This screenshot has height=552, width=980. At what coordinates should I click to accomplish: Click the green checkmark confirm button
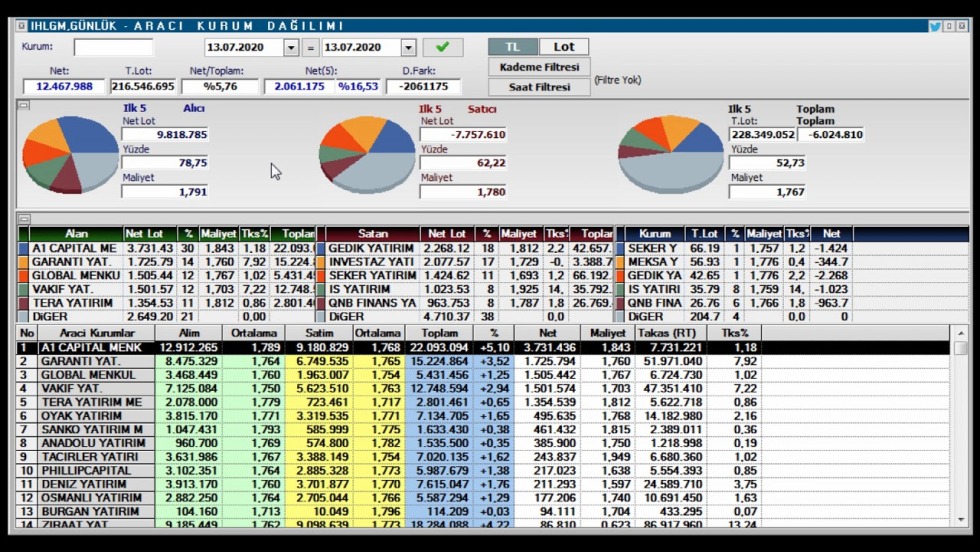point(442,47)
